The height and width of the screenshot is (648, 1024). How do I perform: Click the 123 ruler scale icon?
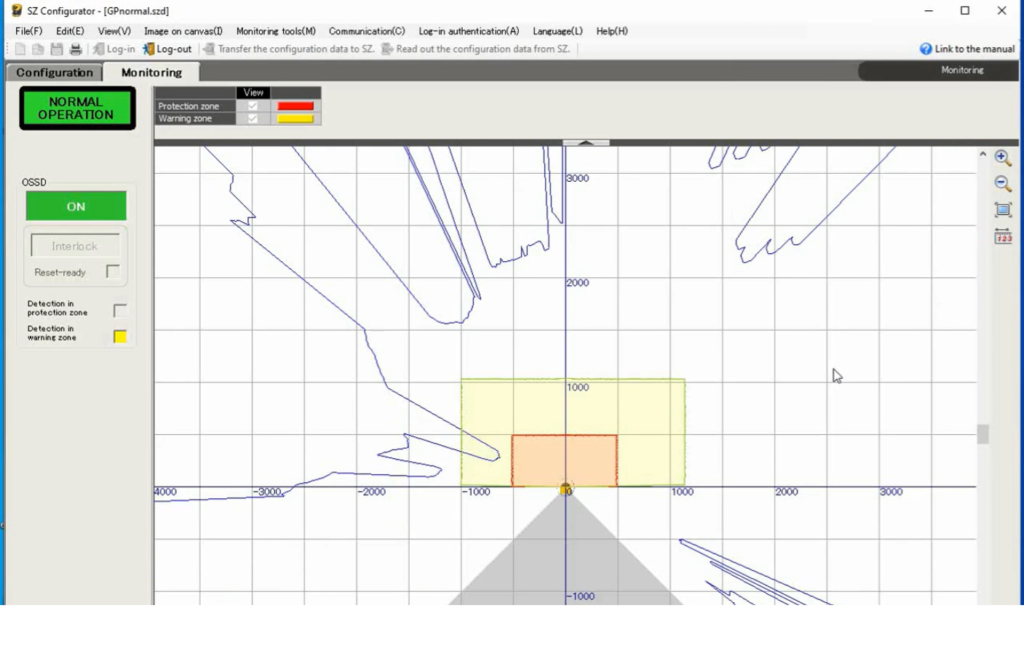[x=1002, y=237]
